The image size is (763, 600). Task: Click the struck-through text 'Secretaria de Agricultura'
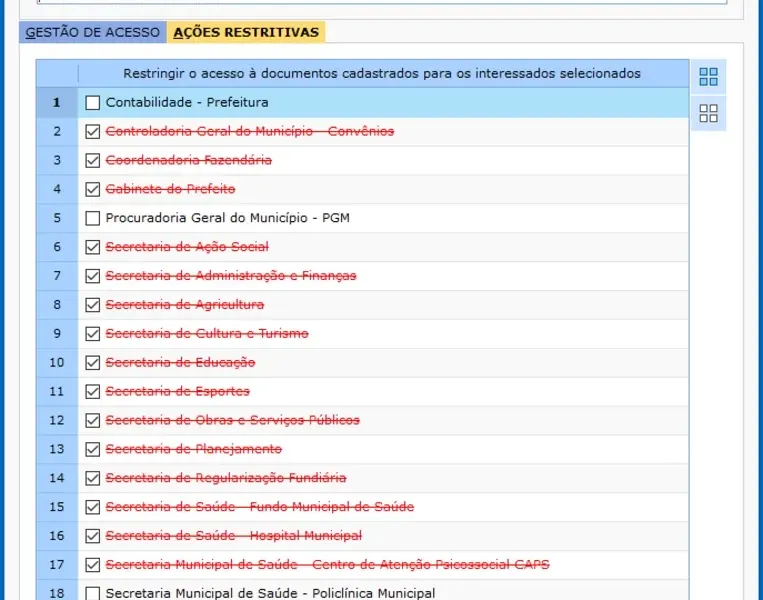[185, 305]
